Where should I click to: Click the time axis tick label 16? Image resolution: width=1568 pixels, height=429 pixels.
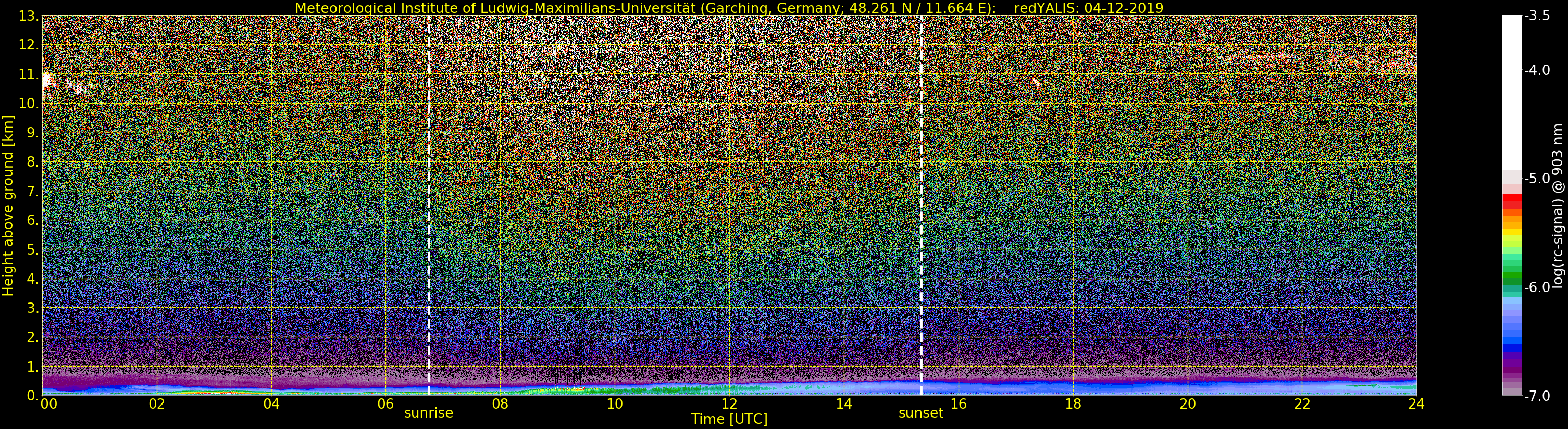[958, 404]
